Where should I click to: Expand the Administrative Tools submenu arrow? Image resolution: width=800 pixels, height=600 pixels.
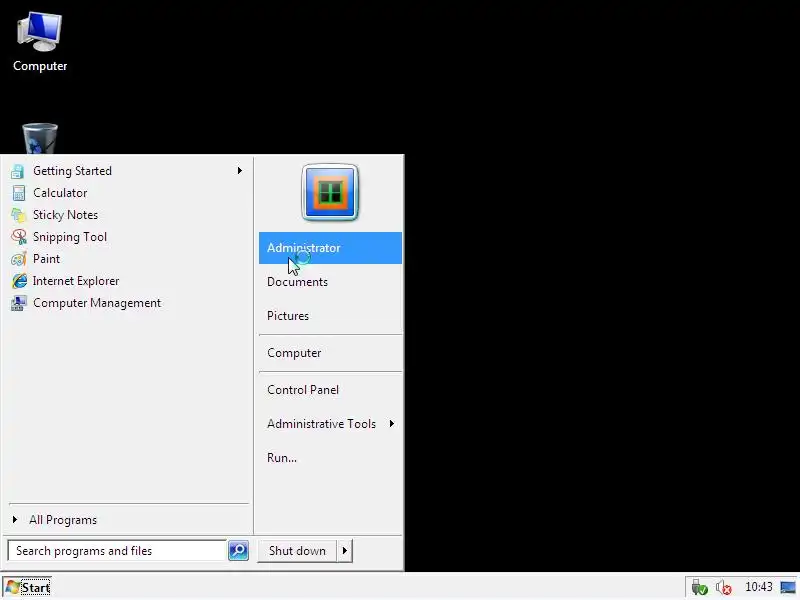(x=391, y=423)
